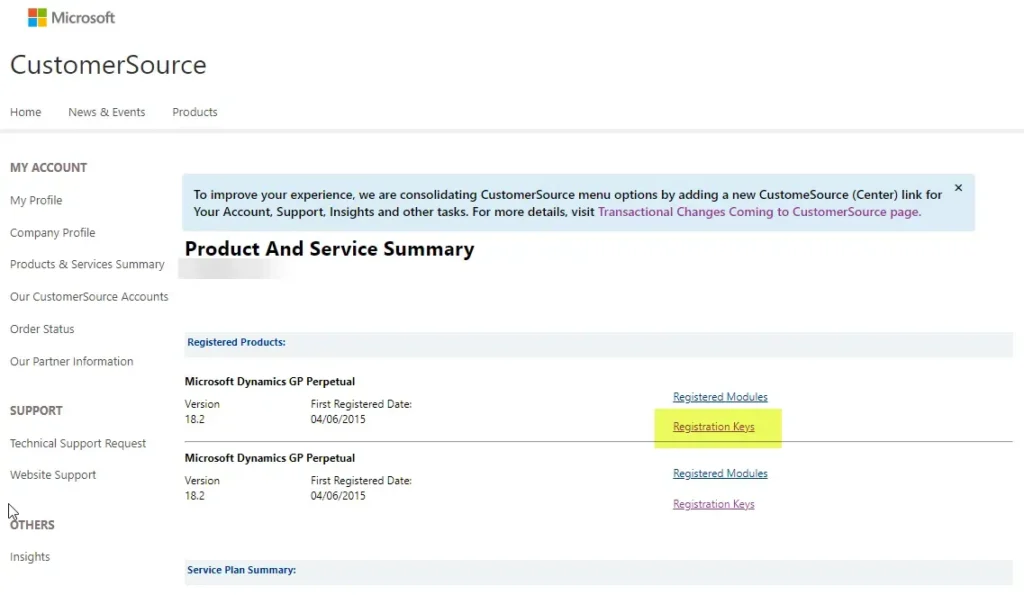Open the Home menu item
The image size is (1024, 595).
pos(25,112)
